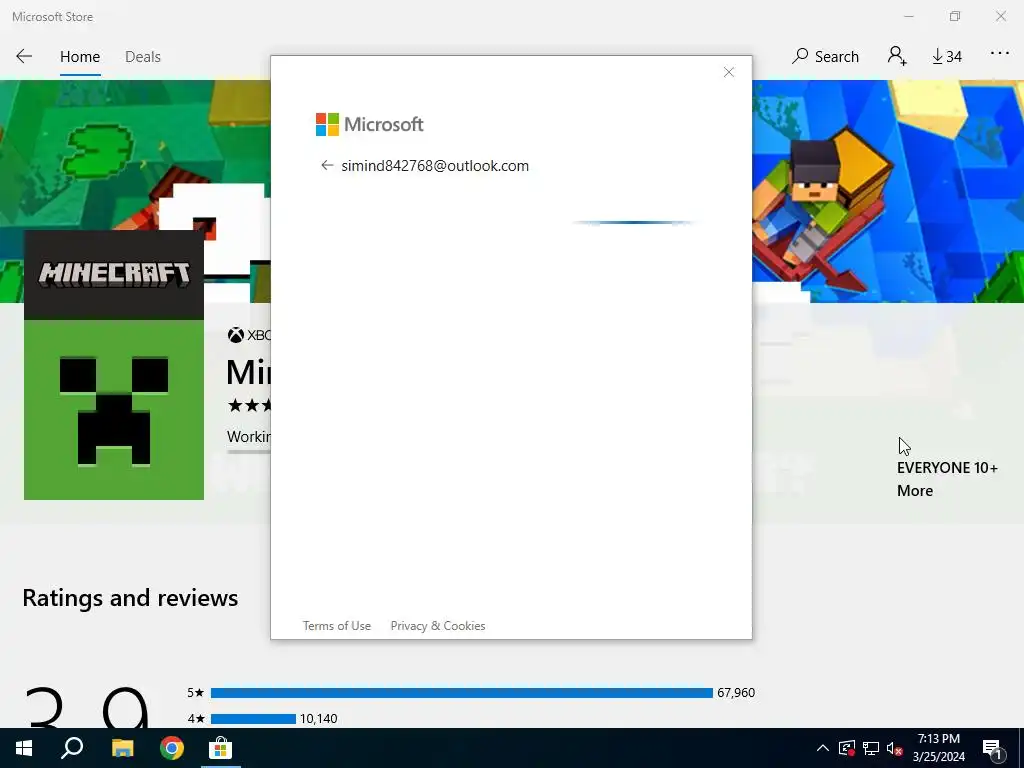Click Microsoft Store taskbar icon
The width and height of the screenshot is (1024, 768).
(x=221, y=748)
